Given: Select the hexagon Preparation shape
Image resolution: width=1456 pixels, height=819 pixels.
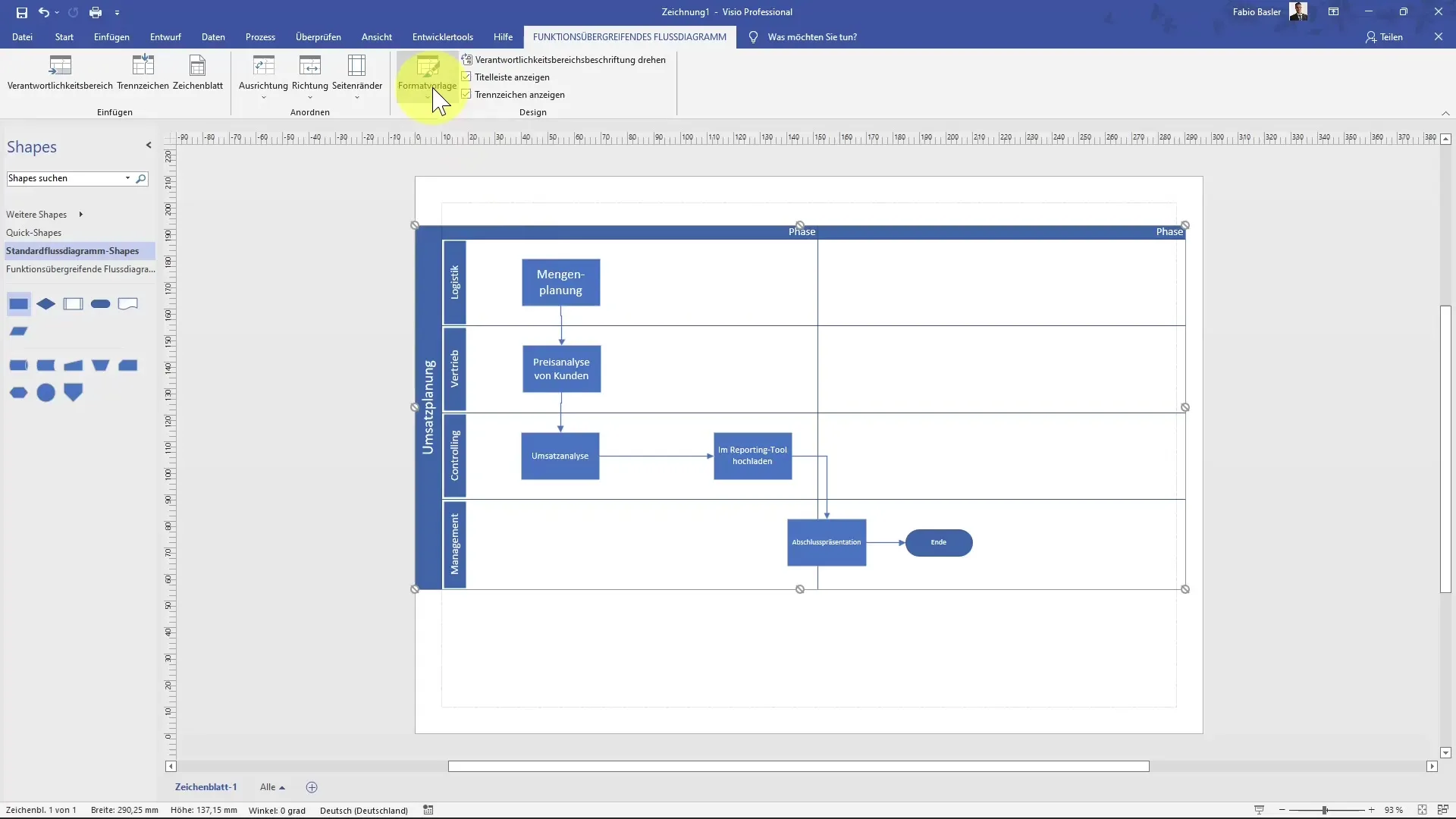Looking at the screenshot, I should pyautogui.click(x=19, y=393).
